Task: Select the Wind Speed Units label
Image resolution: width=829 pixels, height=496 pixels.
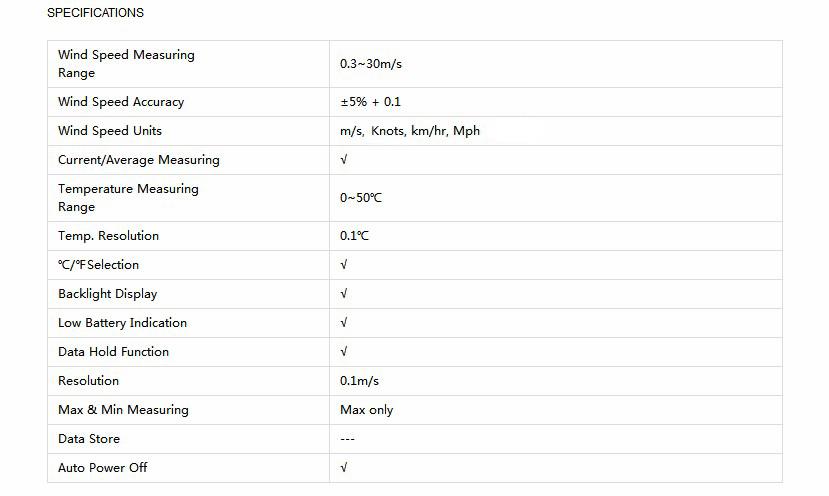Action: click(x=110, y=131)
